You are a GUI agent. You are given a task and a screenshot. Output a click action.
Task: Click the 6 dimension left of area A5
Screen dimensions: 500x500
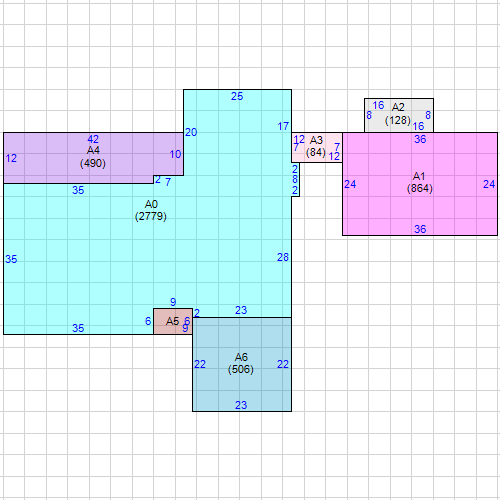(x=148, y=321)
